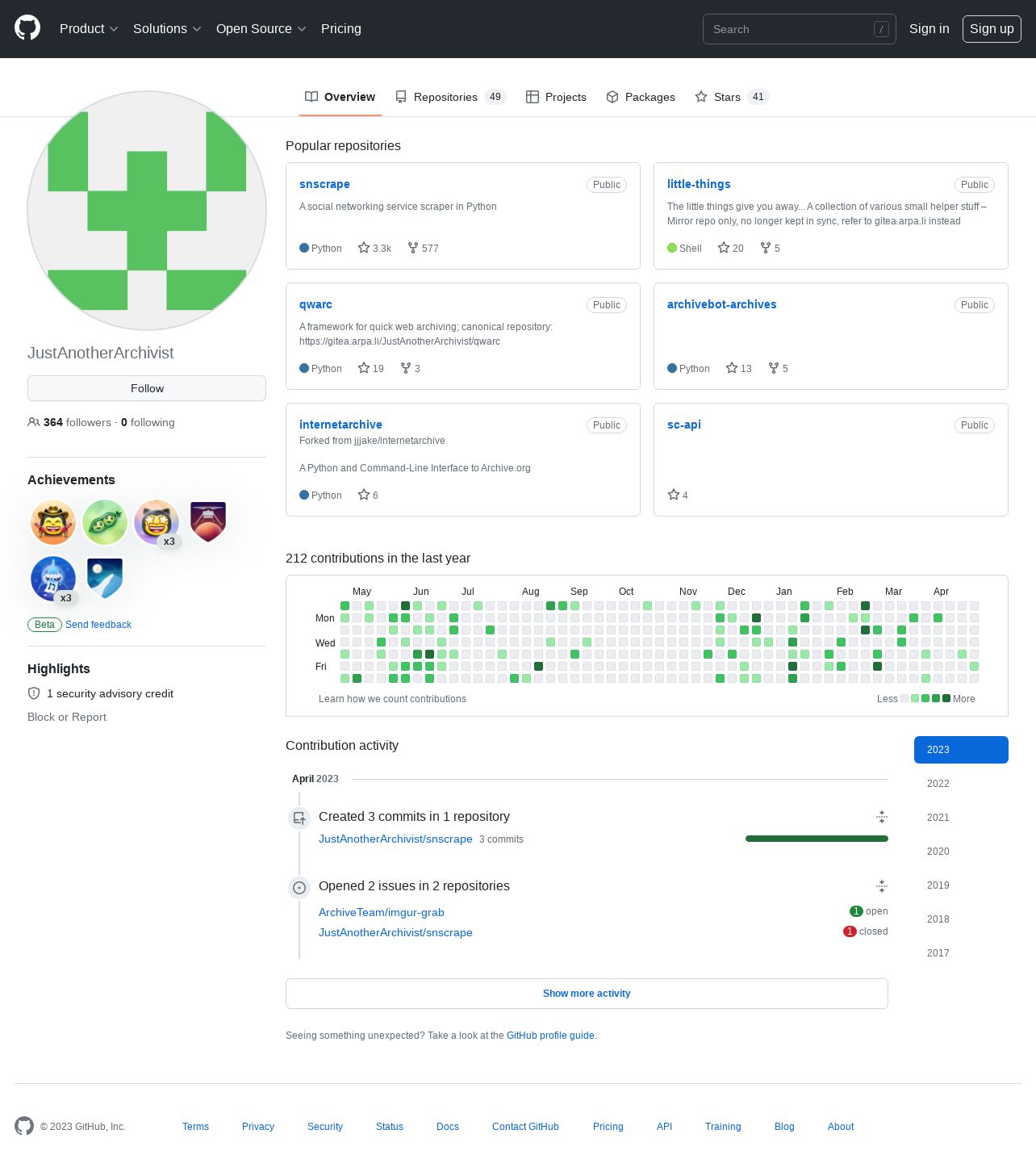This screenshot has width=1036, height=1176.
Task: Open the Status footer link
Action: [390, 1127]
